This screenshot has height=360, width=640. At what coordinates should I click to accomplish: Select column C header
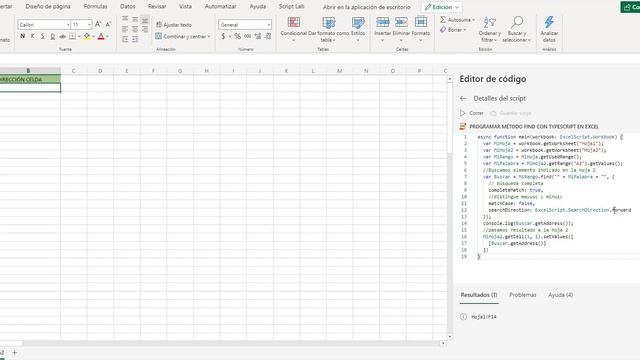(x=73, y=71)
